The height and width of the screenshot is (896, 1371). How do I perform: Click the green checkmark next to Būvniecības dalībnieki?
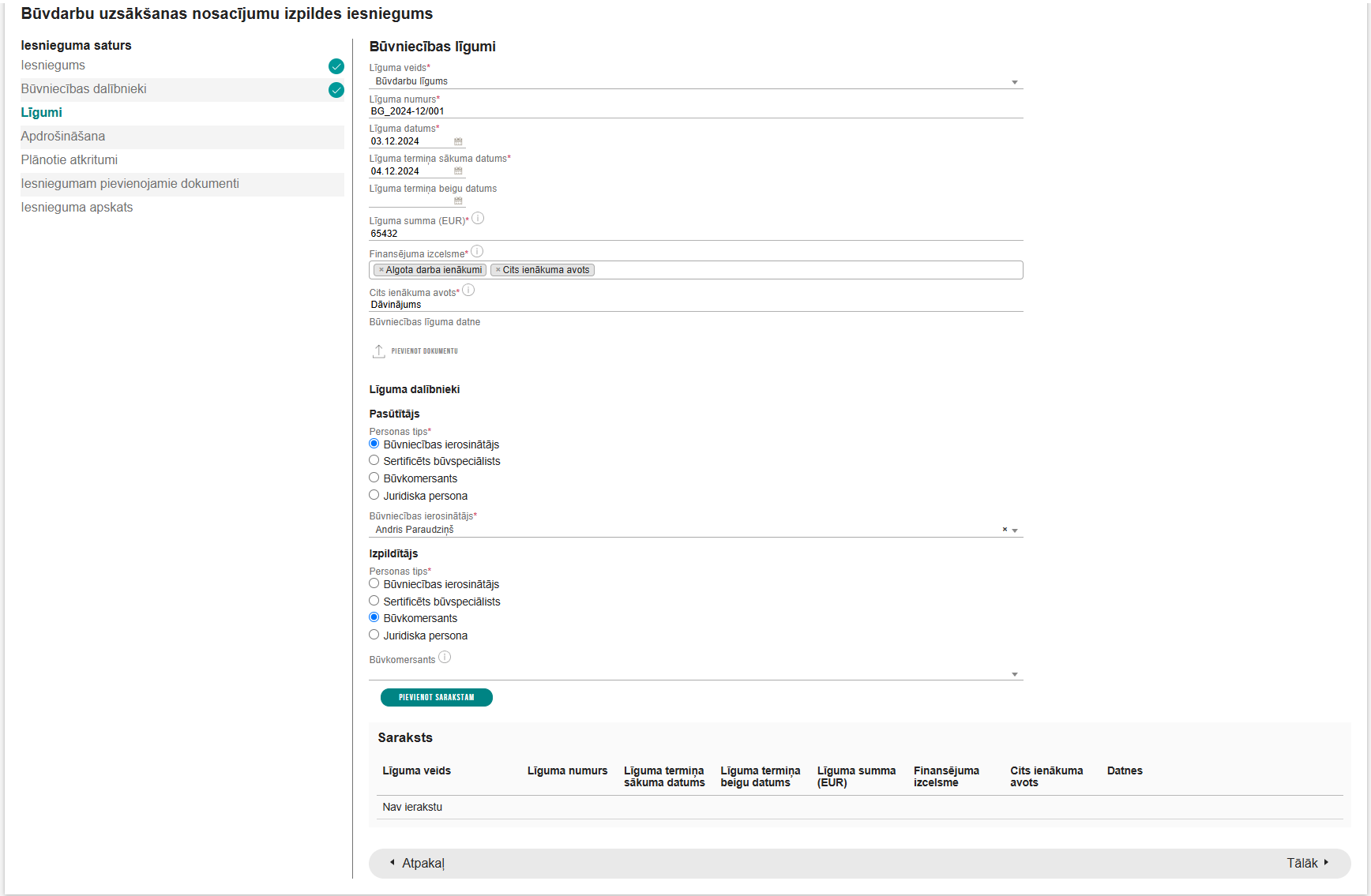(336, 90)
